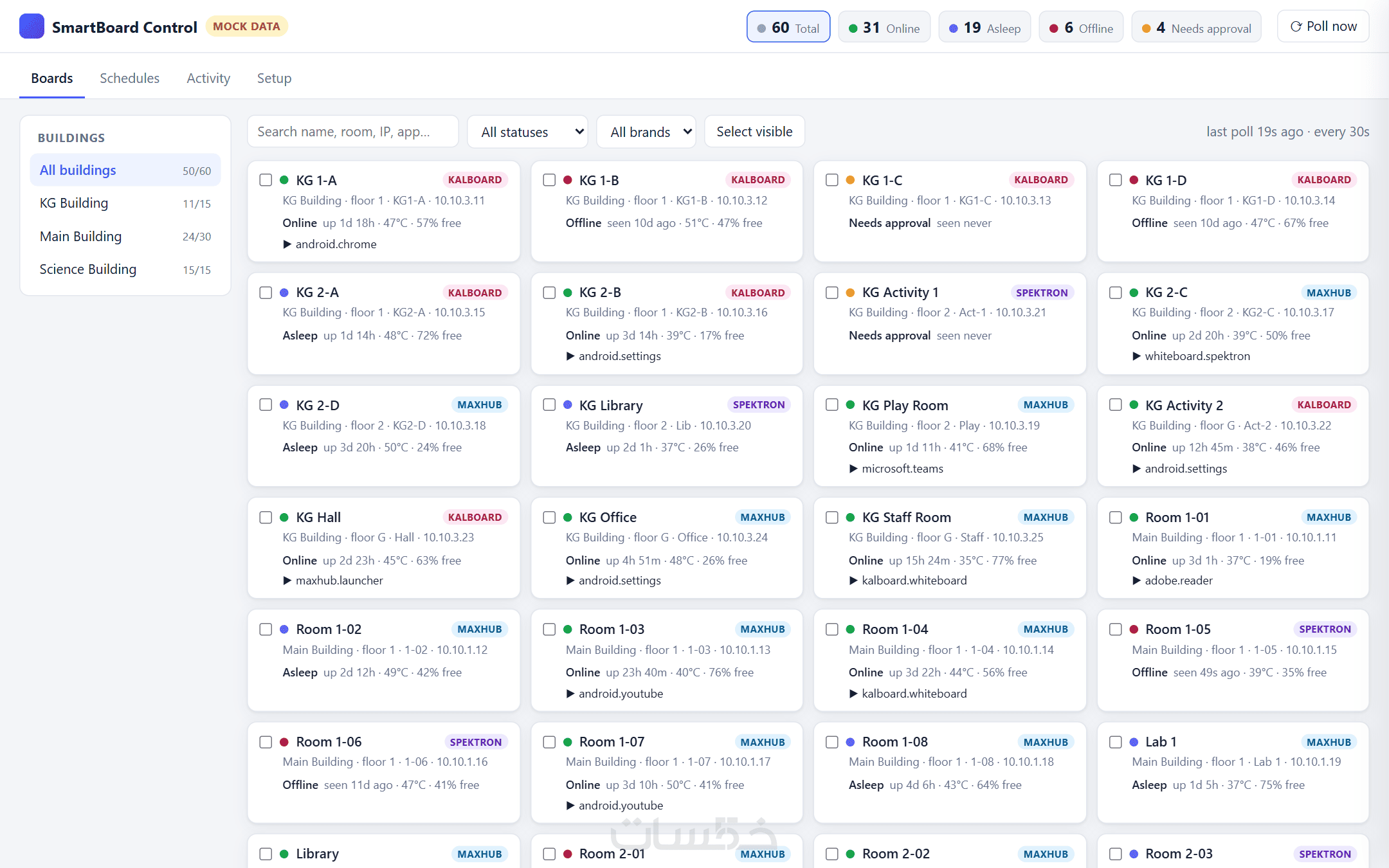The image size is (1389, 868).
Task: Click the Select visible button
Action: point(754,132)
